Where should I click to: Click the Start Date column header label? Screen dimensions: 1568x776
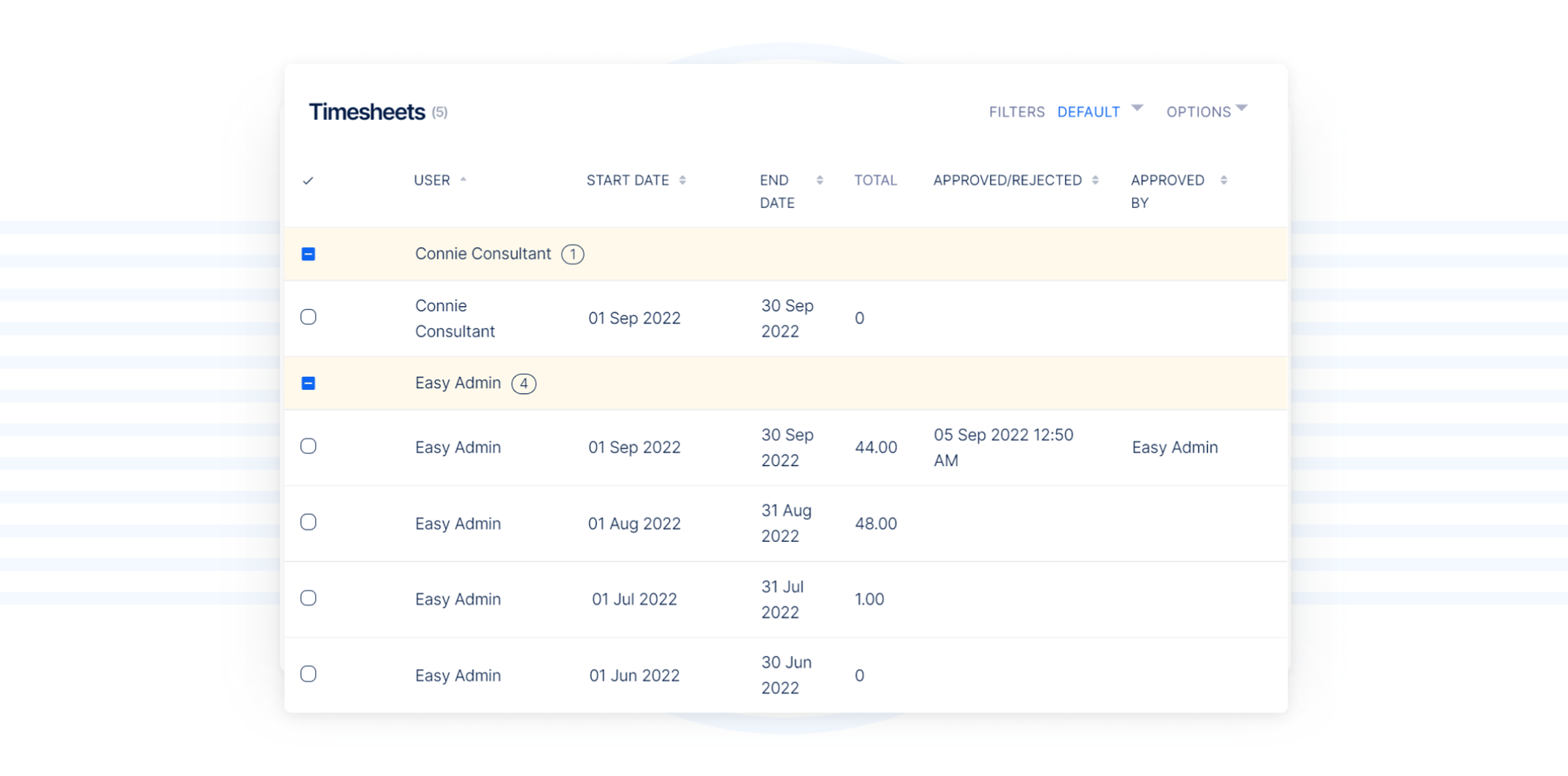coord(627,180)
